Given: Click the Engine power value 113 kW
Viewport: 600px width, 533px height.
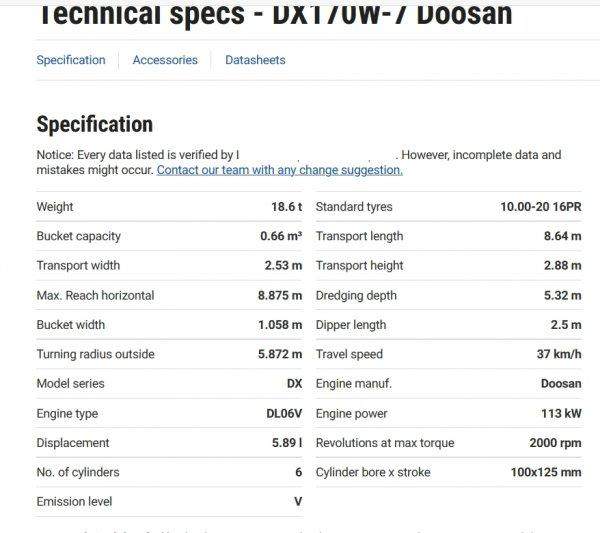Looking at the screenshot, I should (560, 413).
